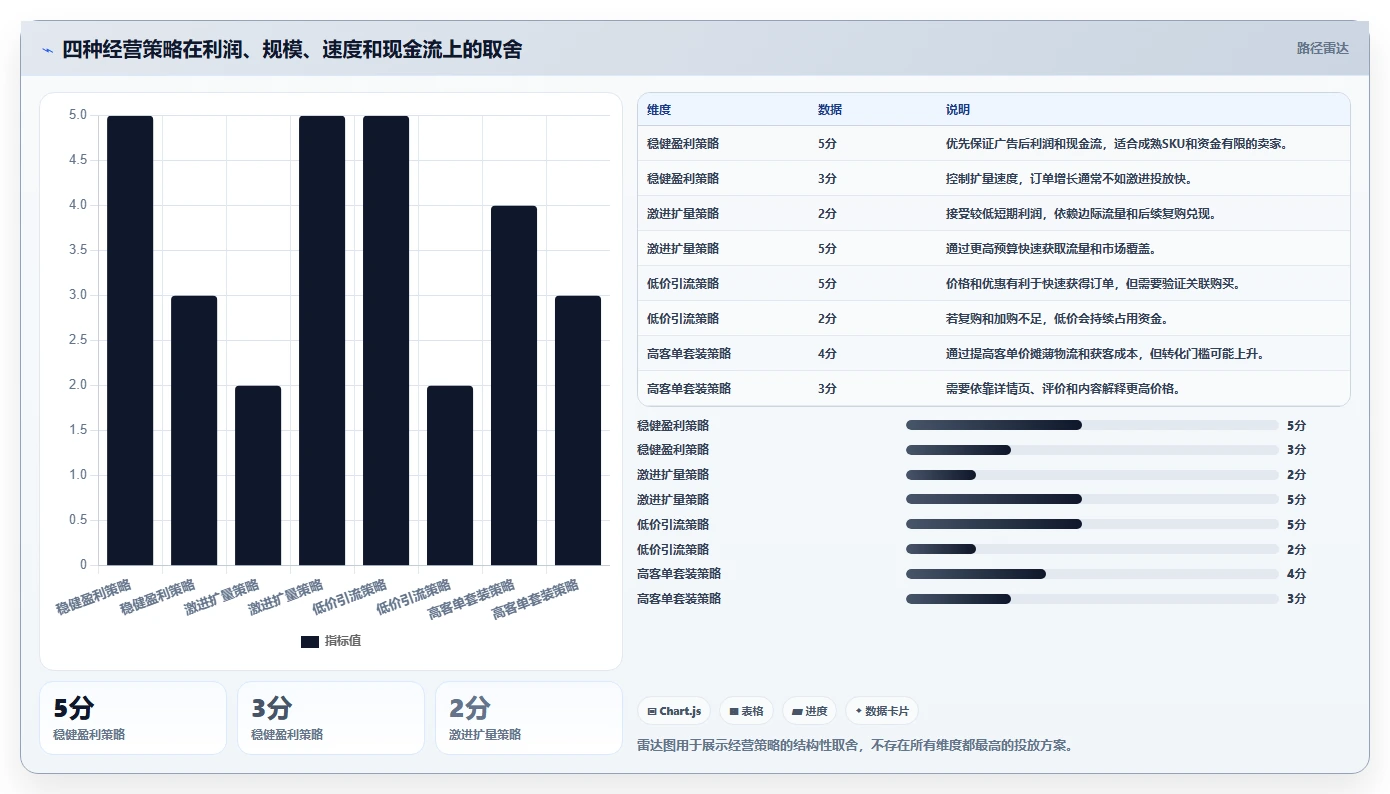Click the 激进扩量策略 progress bar showing 5分
The height and width of the screenshot is (794, 1390).
[1092, 499]
